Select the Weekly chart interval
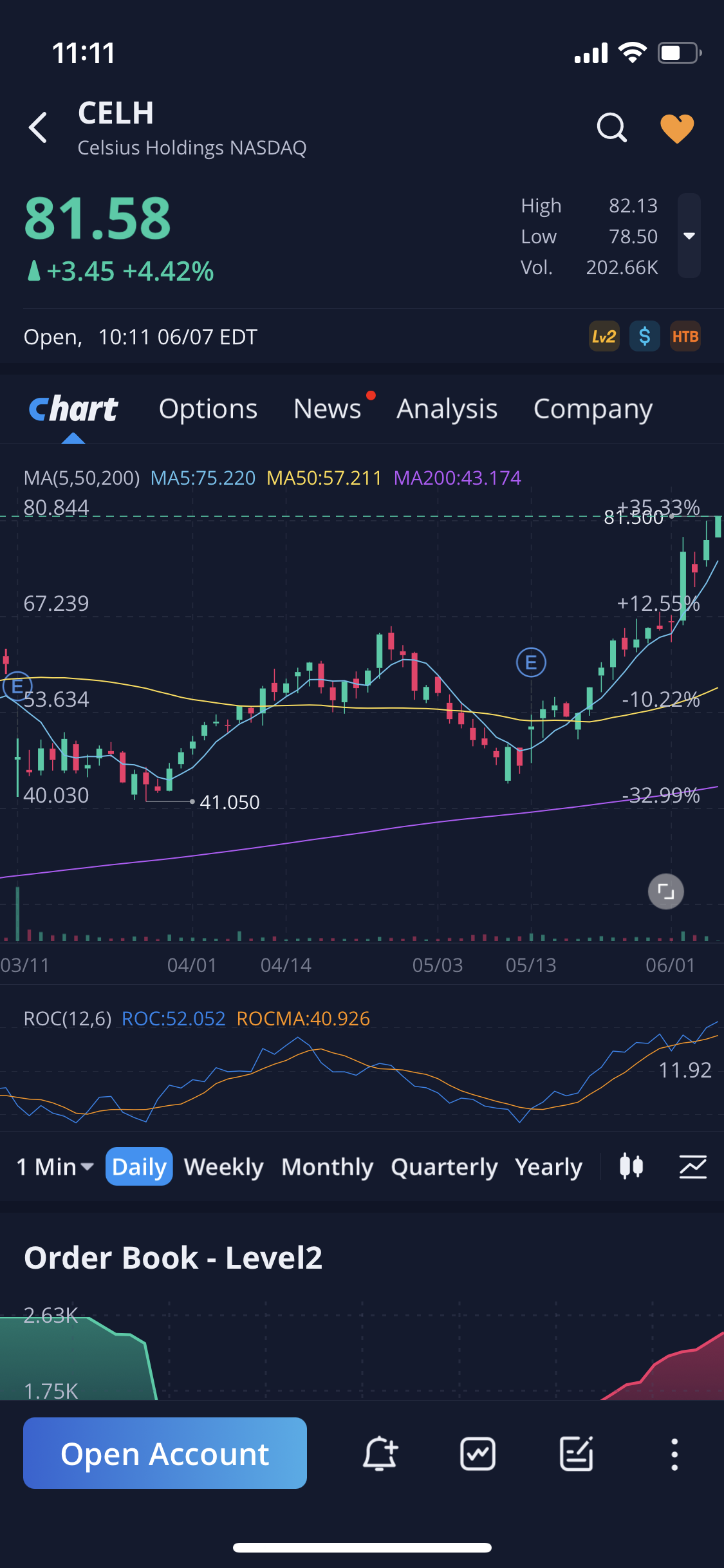 click(223, 1167)
